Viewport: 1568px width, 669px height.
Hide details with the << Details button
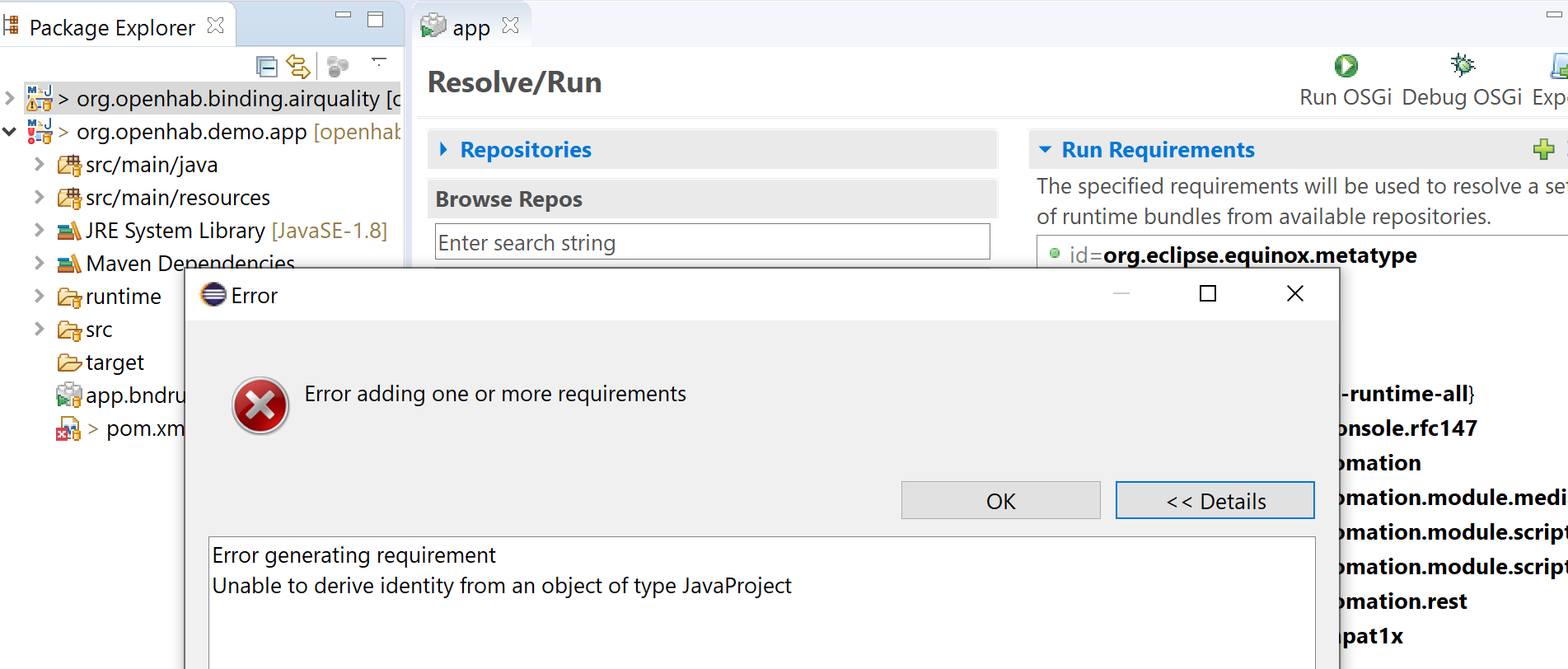(1215, 501)
